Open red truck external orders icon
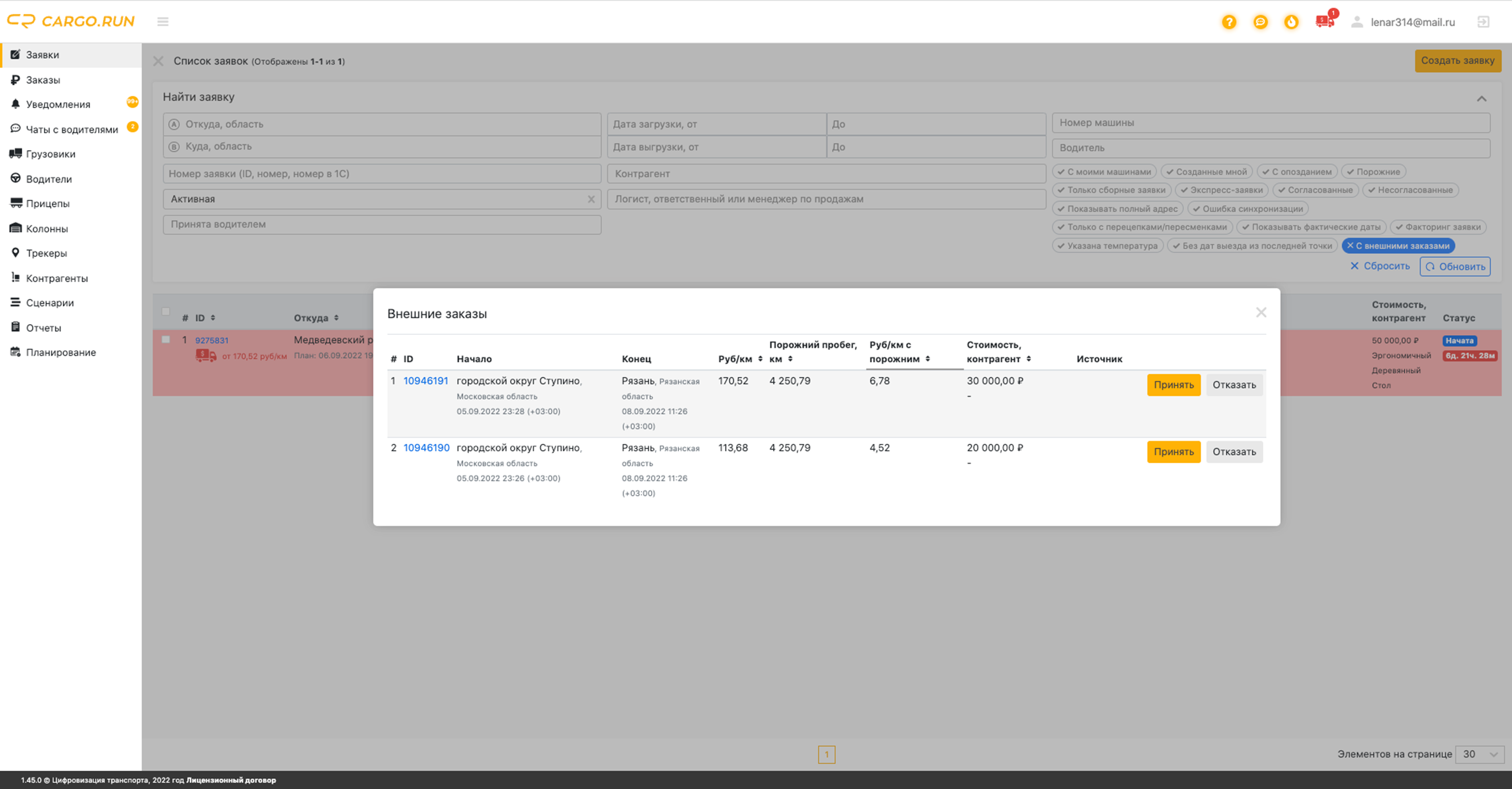Screen dimensions: 1512x789 (x=1324, y=21)
